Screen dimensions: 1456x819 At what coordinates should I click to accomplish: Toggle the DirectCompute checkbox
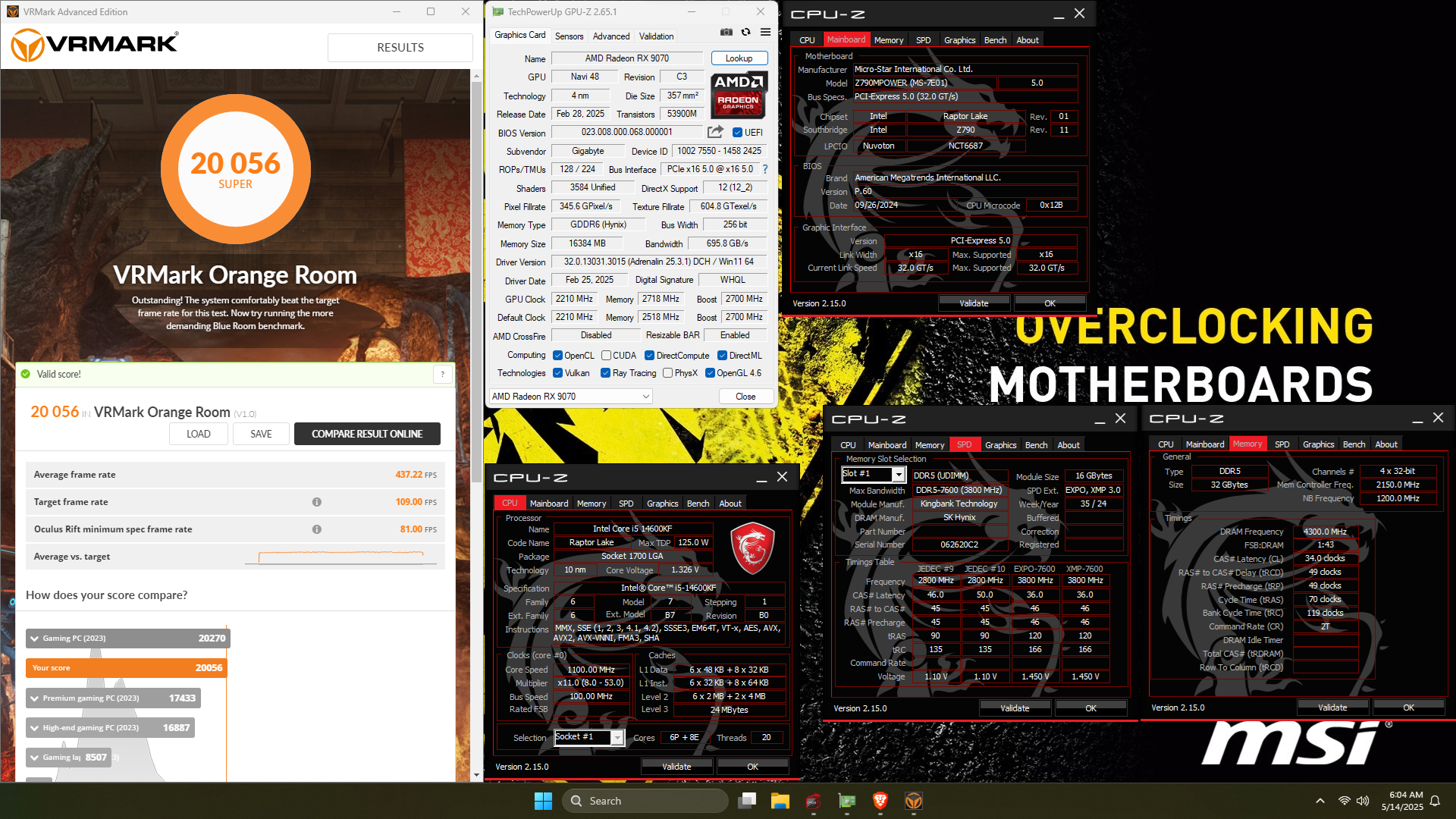[650, 356]
